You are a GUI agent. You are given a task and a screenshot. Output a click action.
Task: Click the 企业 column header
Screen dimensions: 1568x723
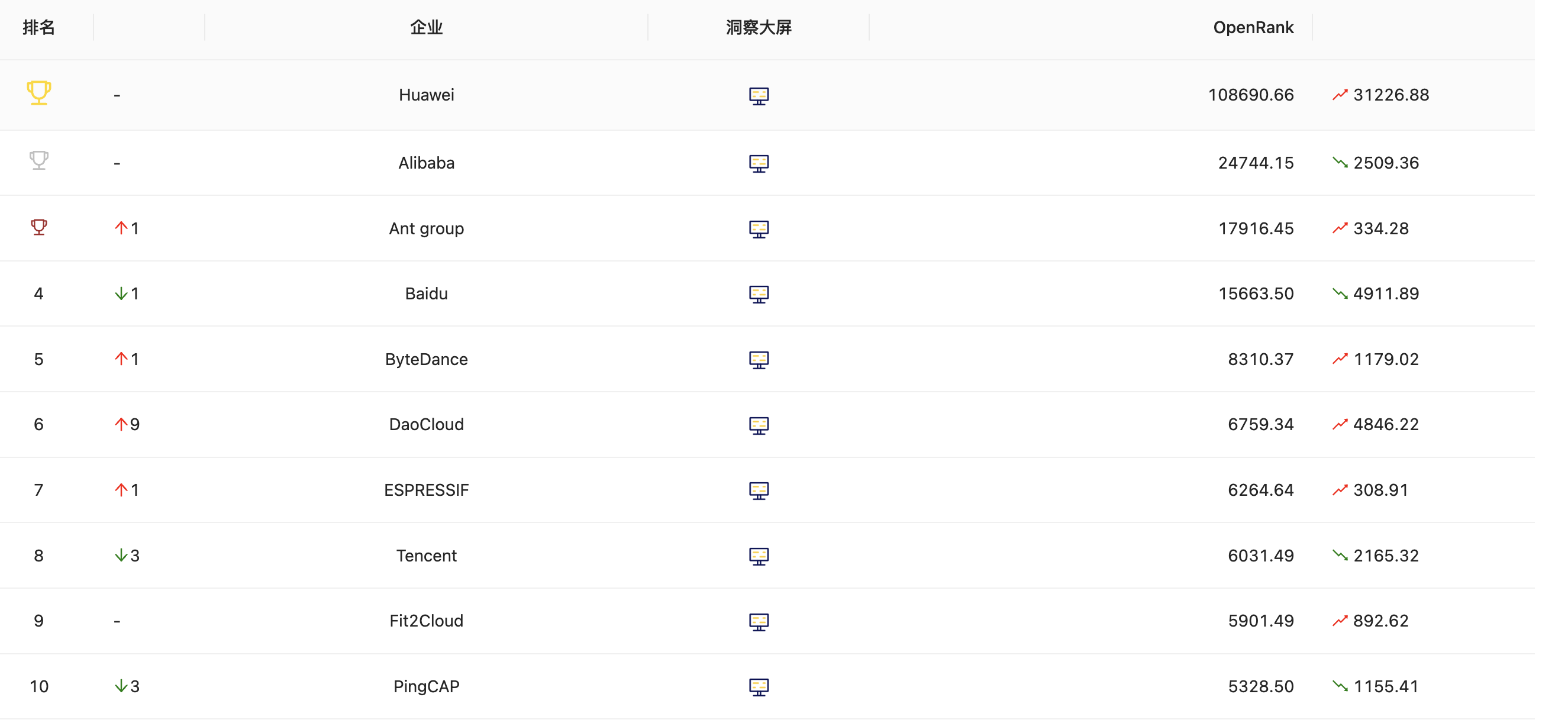click(x=426, y=27)
